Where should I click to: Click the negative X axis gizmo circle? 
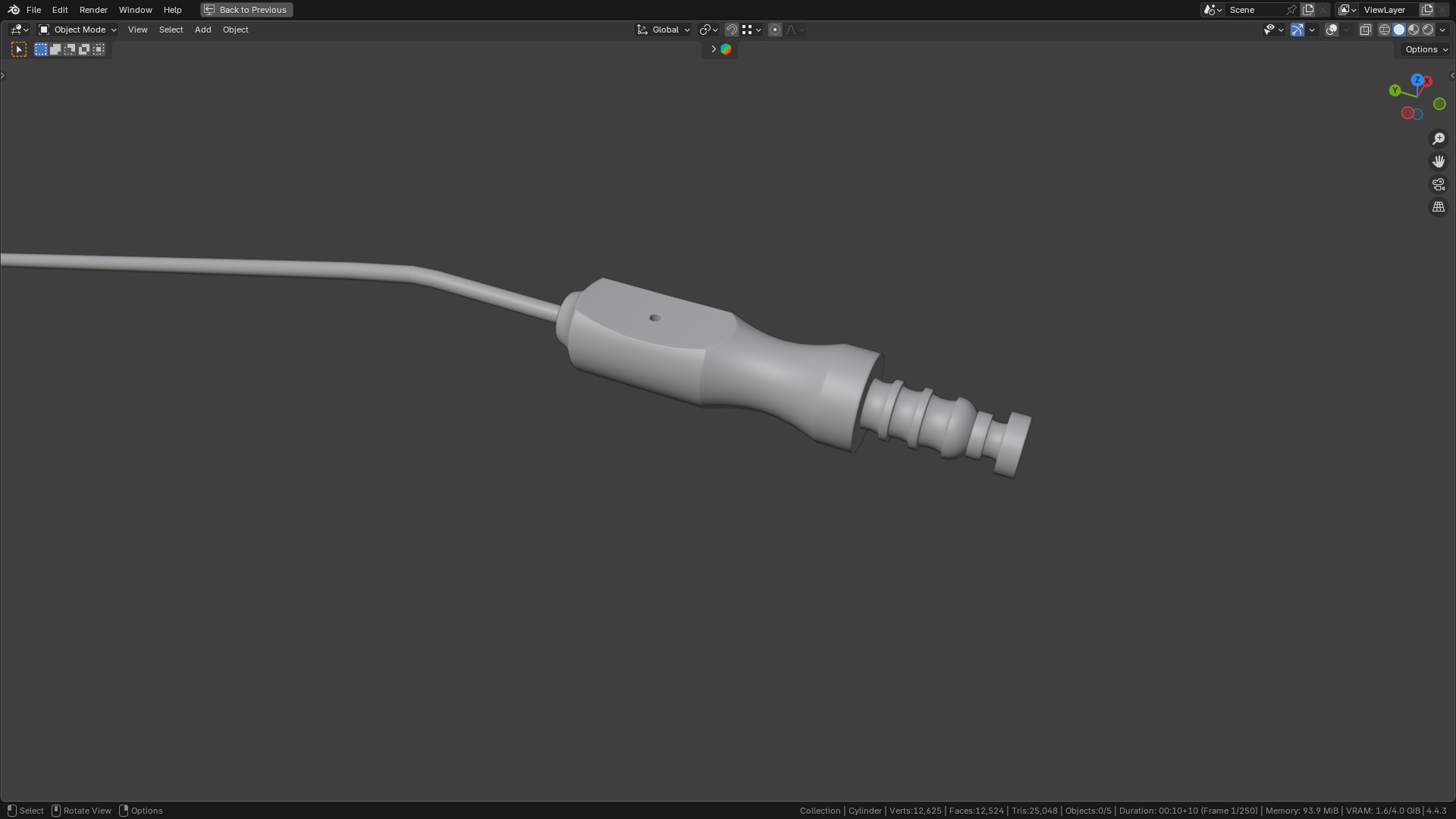tap(1407, 113)
